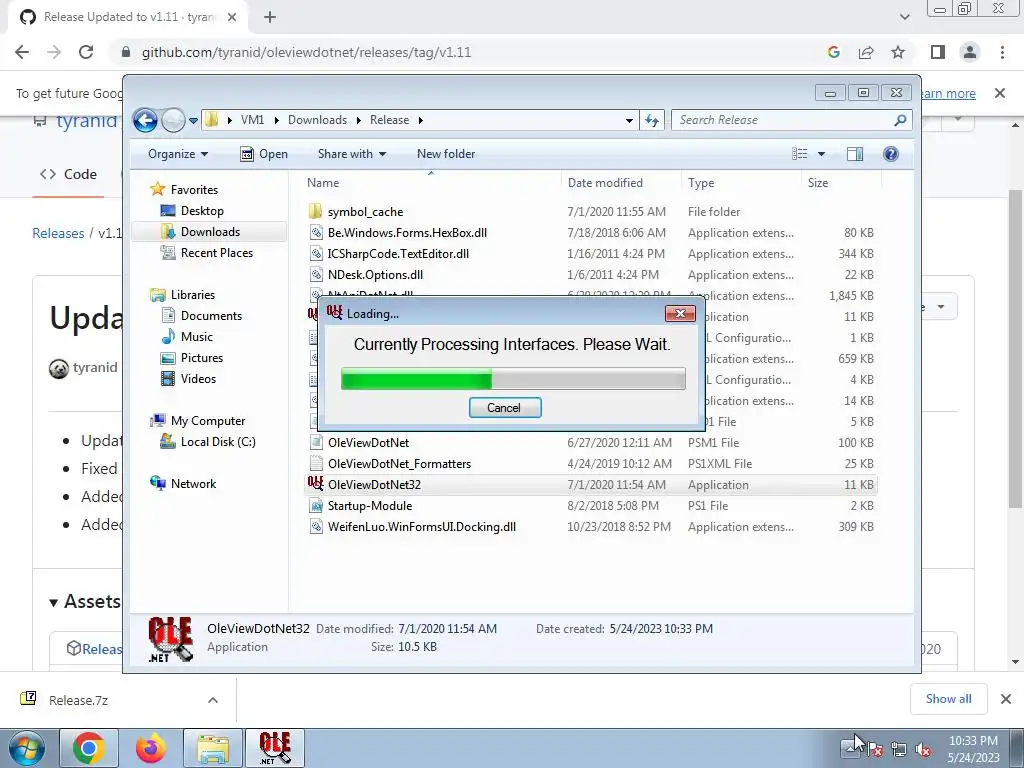Sort by the Type column header

point(741,183)
